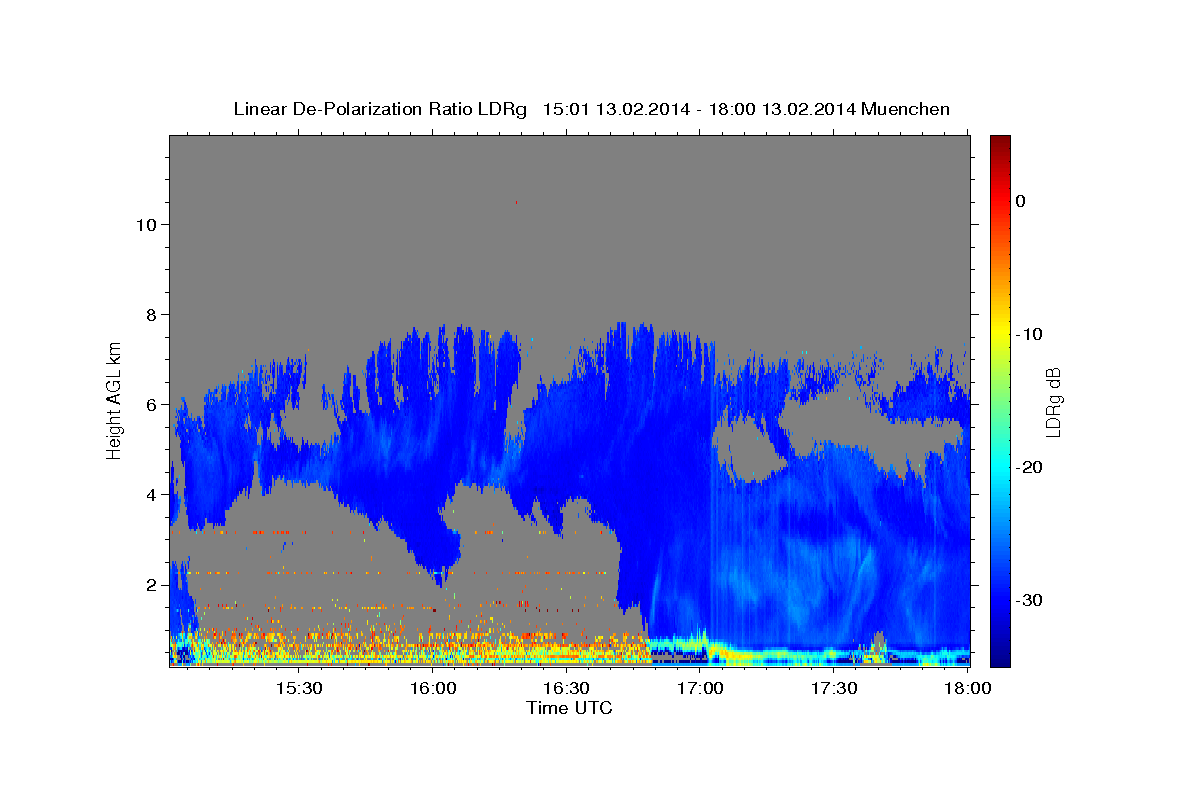1200x800 pixels.
Task: Click the start time '15:01 13.02.2014' in title
Action: coord(615,109)
